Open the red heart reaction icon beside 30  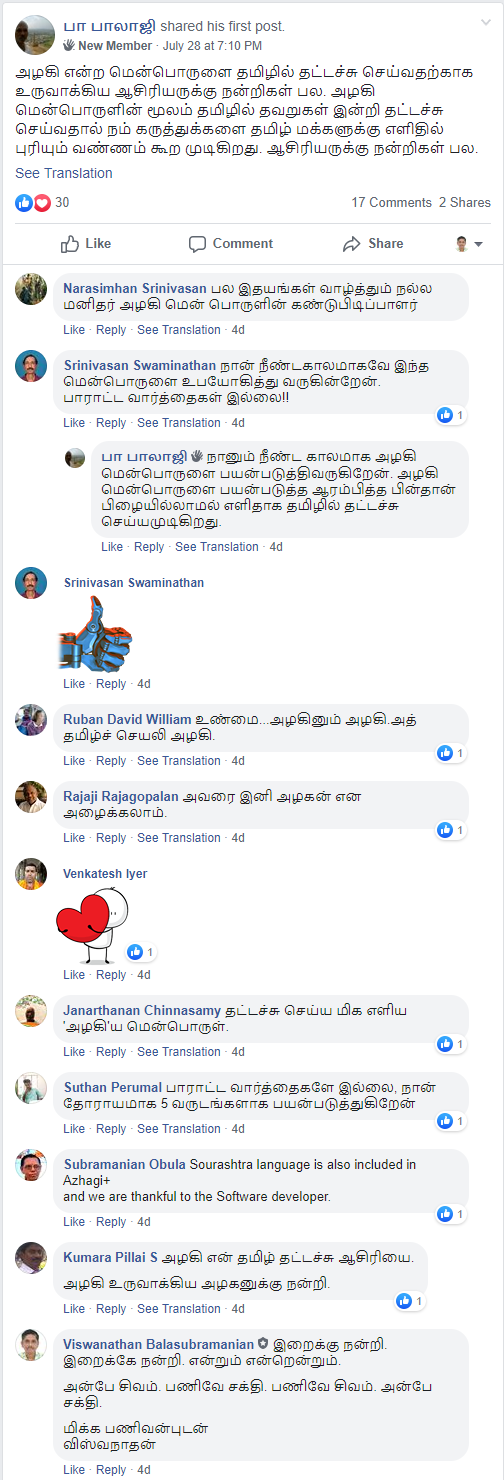[x=42, y=202]
